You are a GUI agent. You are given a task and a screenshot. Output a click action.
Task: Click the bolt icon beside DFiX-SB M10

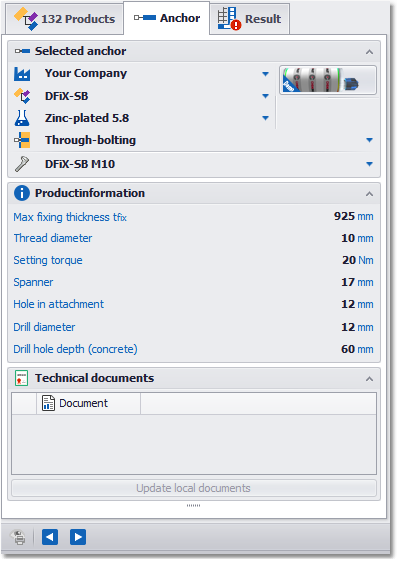pos(22,164)
